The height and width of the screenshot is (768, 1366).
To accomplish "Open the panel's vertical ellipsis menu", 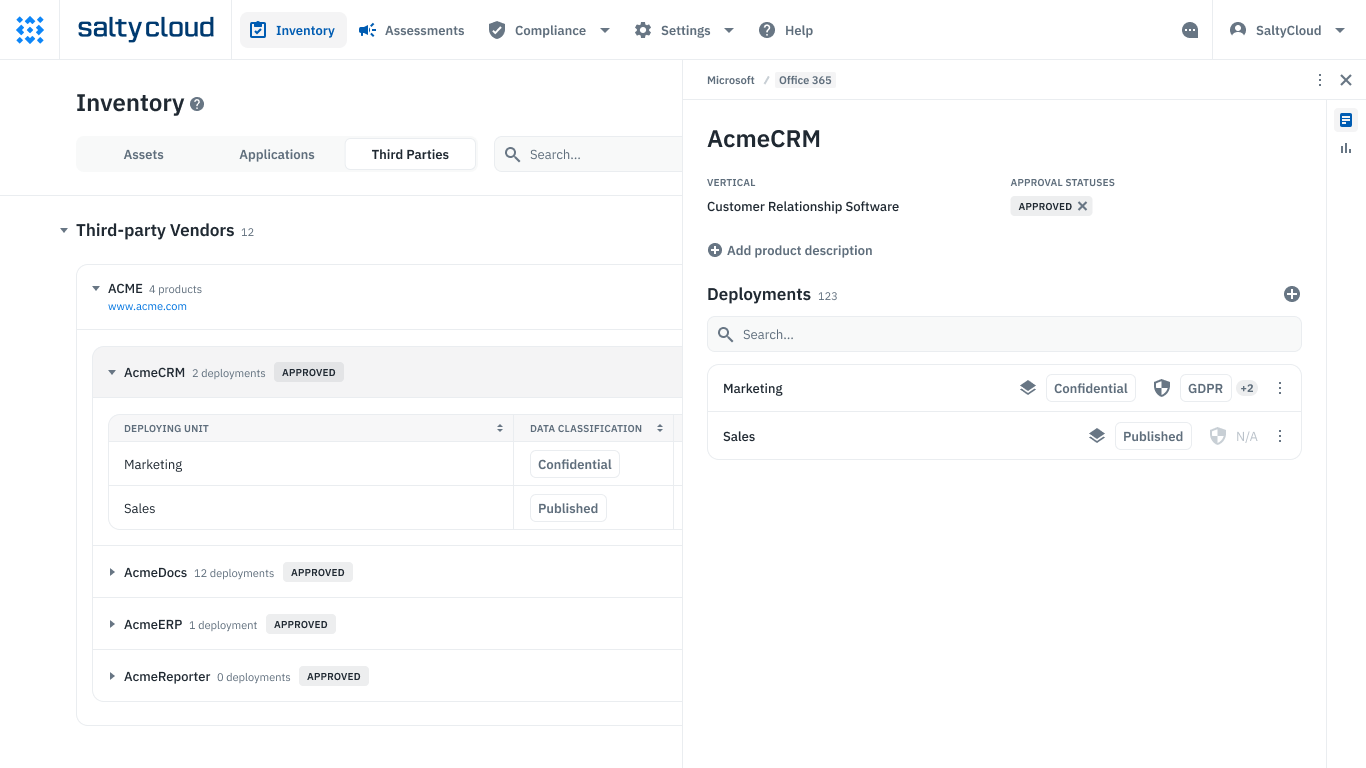I will coord(1320,80).
